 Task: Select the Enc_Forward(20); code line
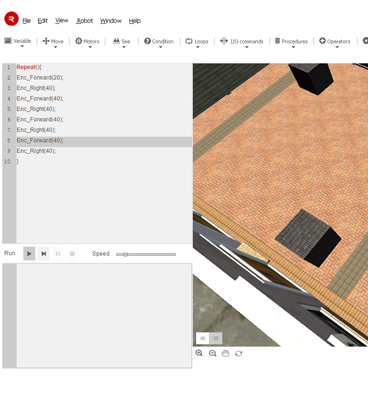[40, 77]
